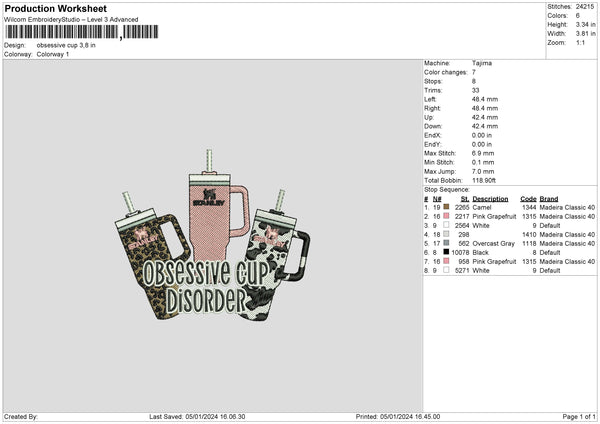
Task: Choose the Overcast Gray color swatch
Action: 446,243
